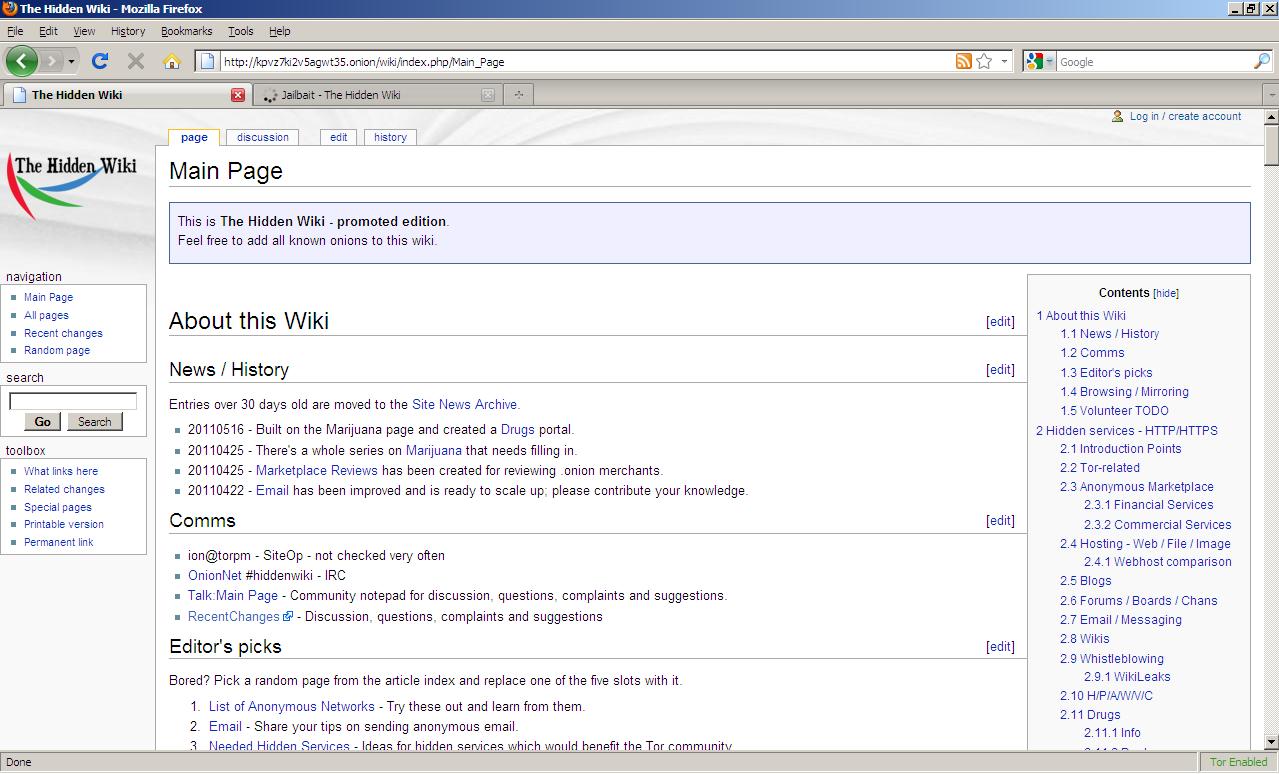
Task: Click the user icon next to Log in
Action: coord(1117,116)
